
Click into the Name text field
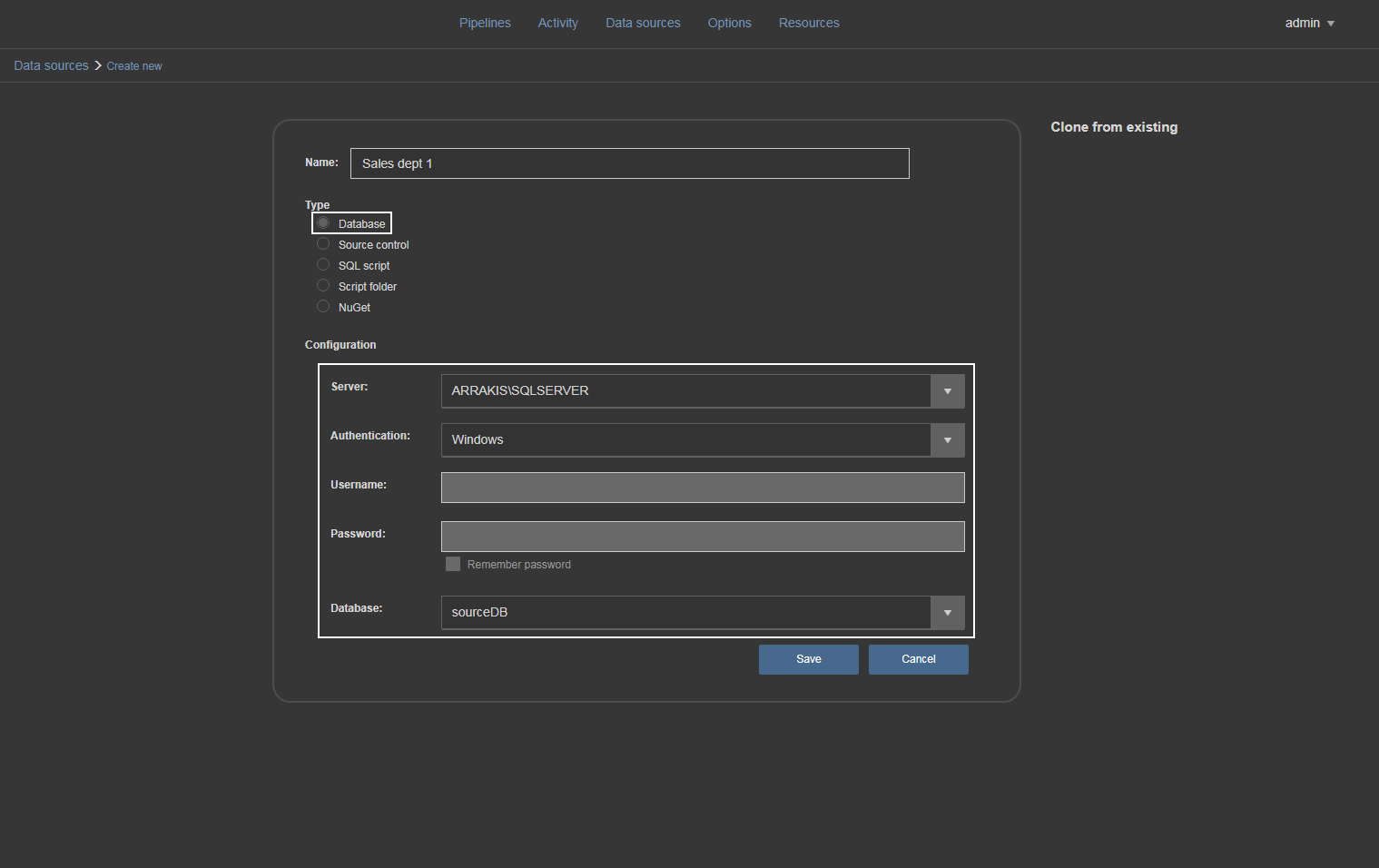(x=629, y=163)
